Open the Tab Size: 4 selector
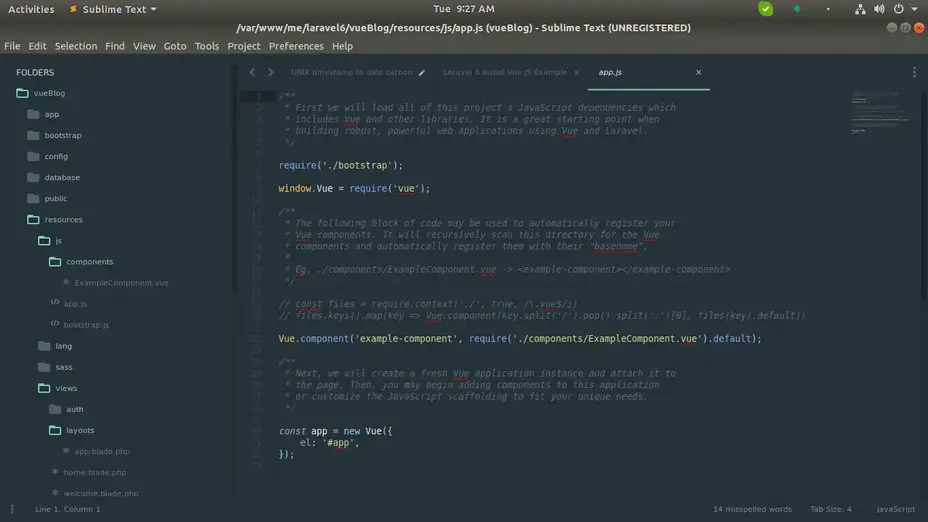This screenshot has height=522, width=928. (x=830, y=509)
